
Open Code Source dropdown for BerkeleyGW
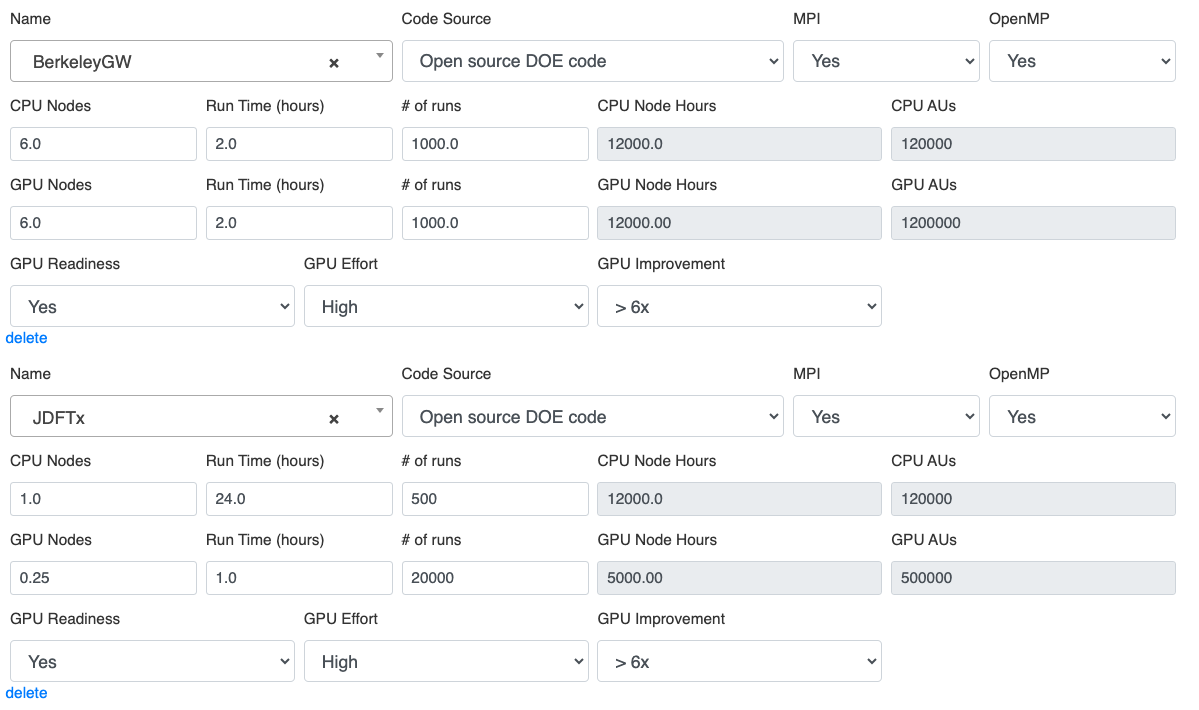pos(592,61)
